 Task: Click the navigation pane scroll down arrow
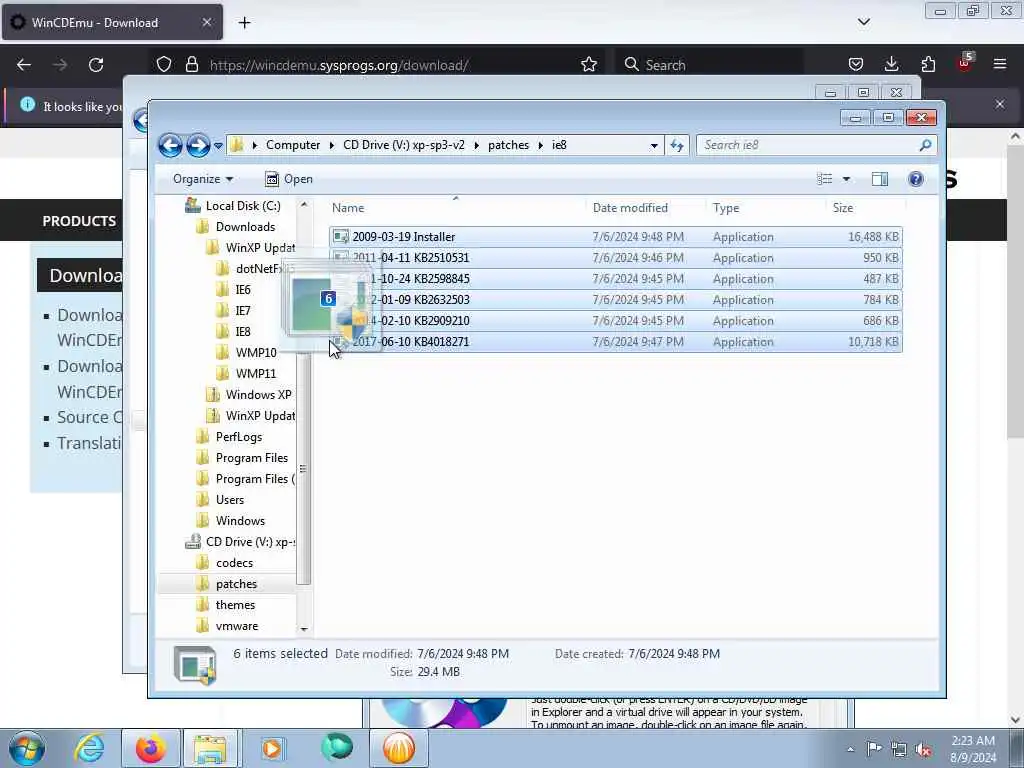(304, 629)
